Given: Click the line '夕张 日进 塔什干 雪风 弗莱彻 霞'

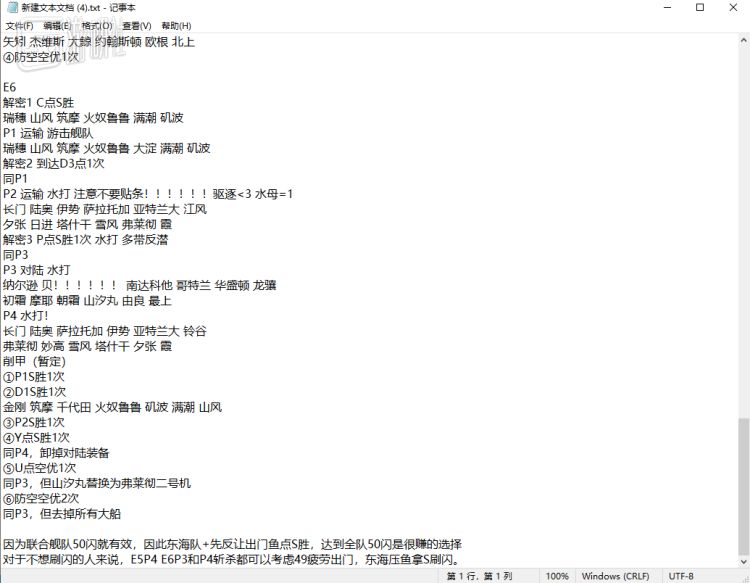Looking at the screenshot, I should pos(87,224).
